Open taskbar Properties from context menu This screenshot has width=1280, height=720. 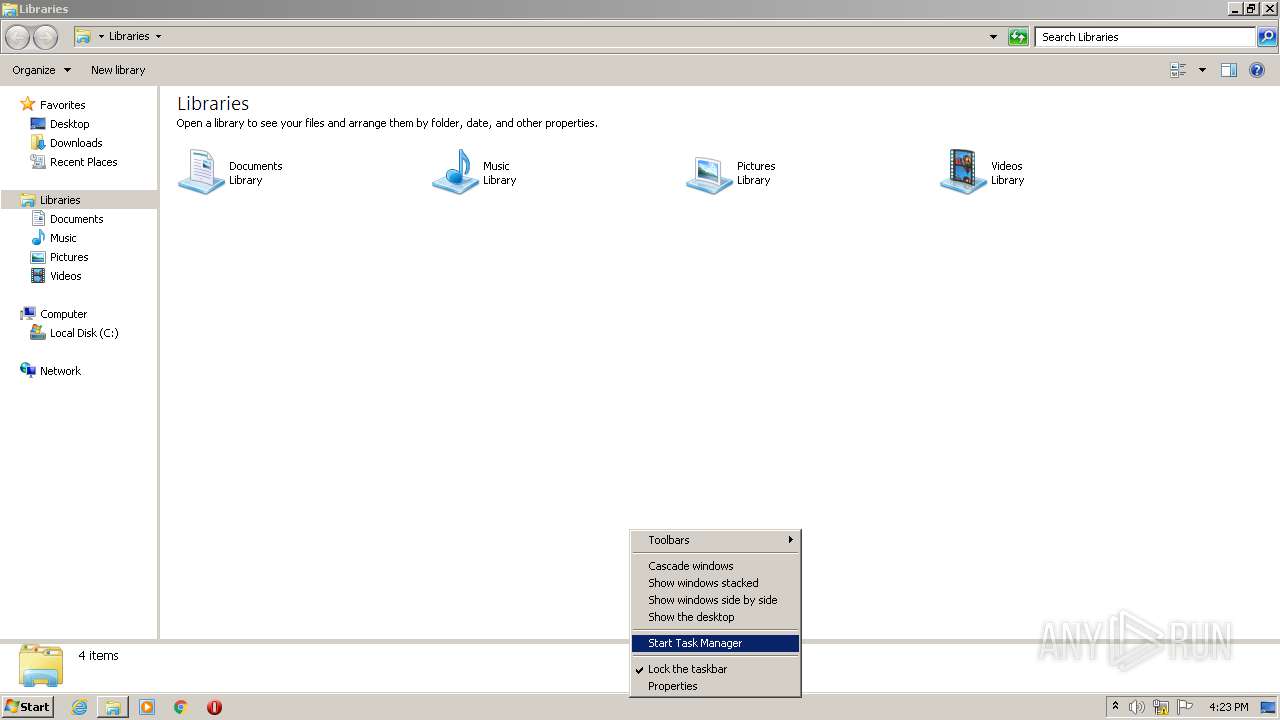coord(715,686)
